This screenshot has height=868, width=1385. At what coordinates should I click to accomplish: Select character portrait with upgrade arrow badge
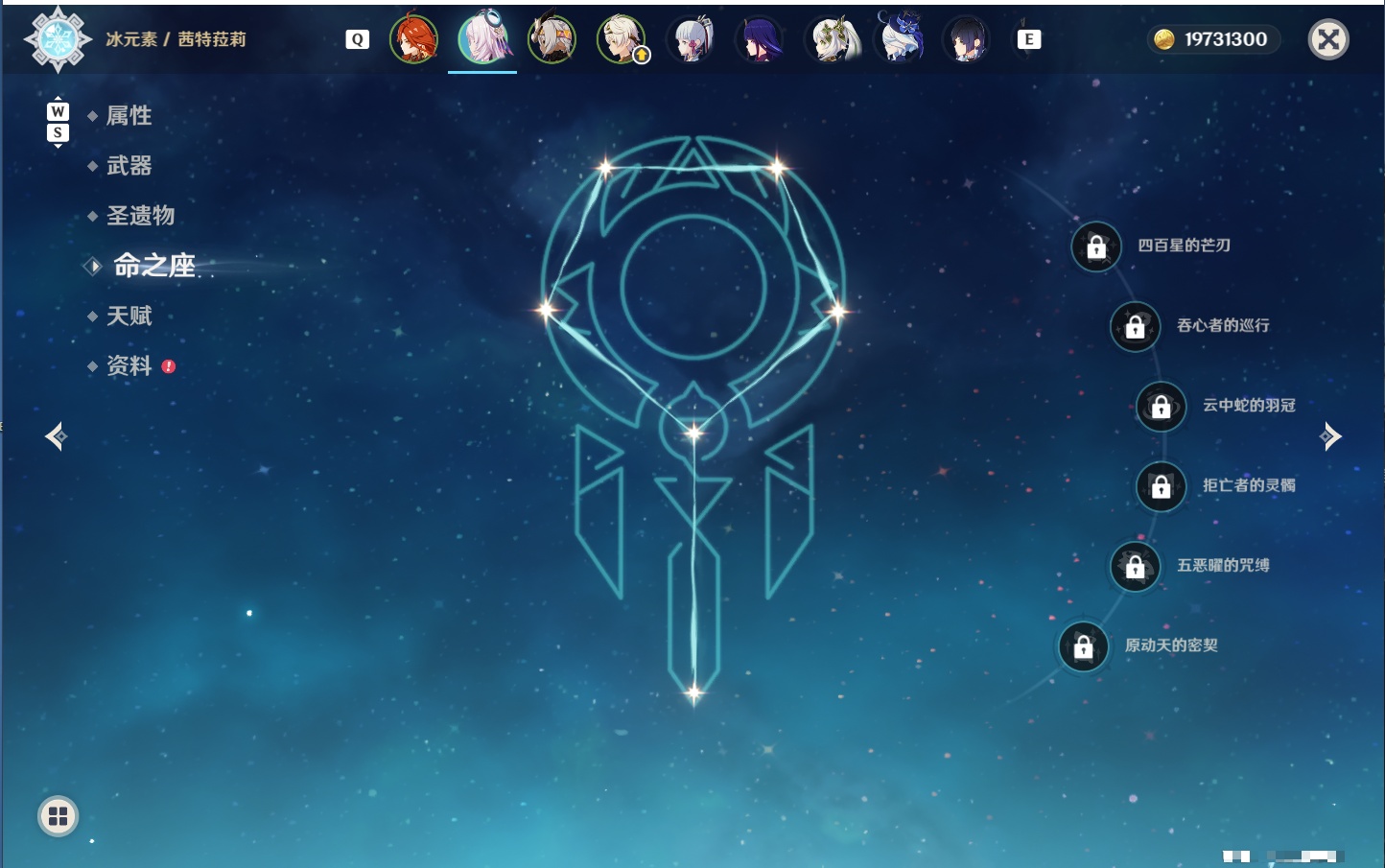coord(622,39)
